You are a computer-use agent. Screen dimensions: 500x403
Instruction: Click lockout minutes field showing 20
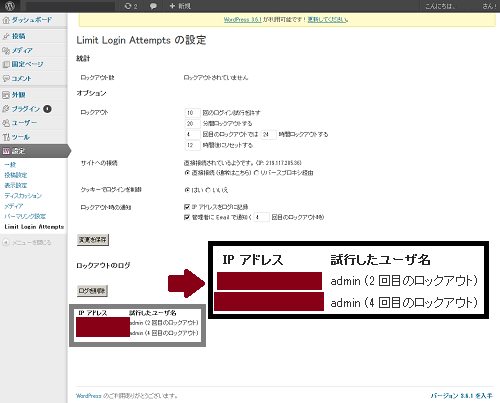click(192, 124)
